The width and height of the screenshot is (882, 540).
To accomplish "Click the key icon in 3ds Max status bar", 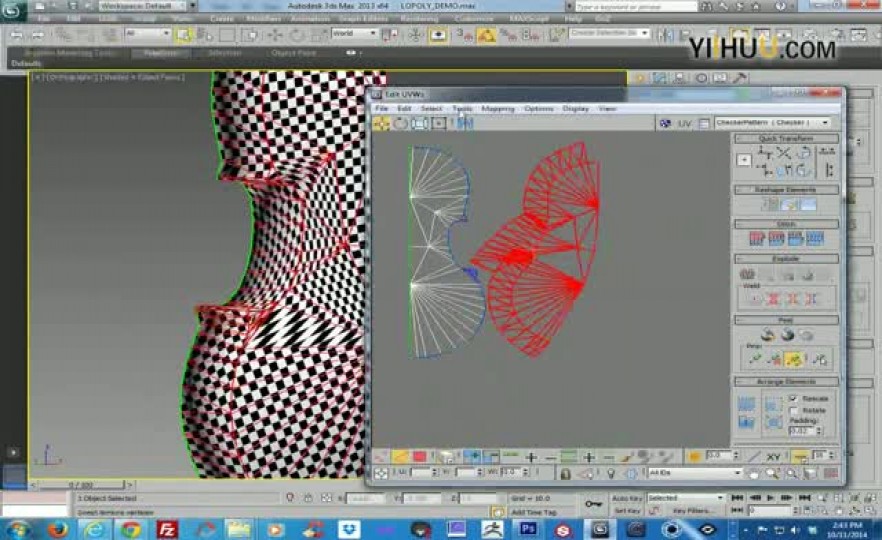I will coord(593,503).
